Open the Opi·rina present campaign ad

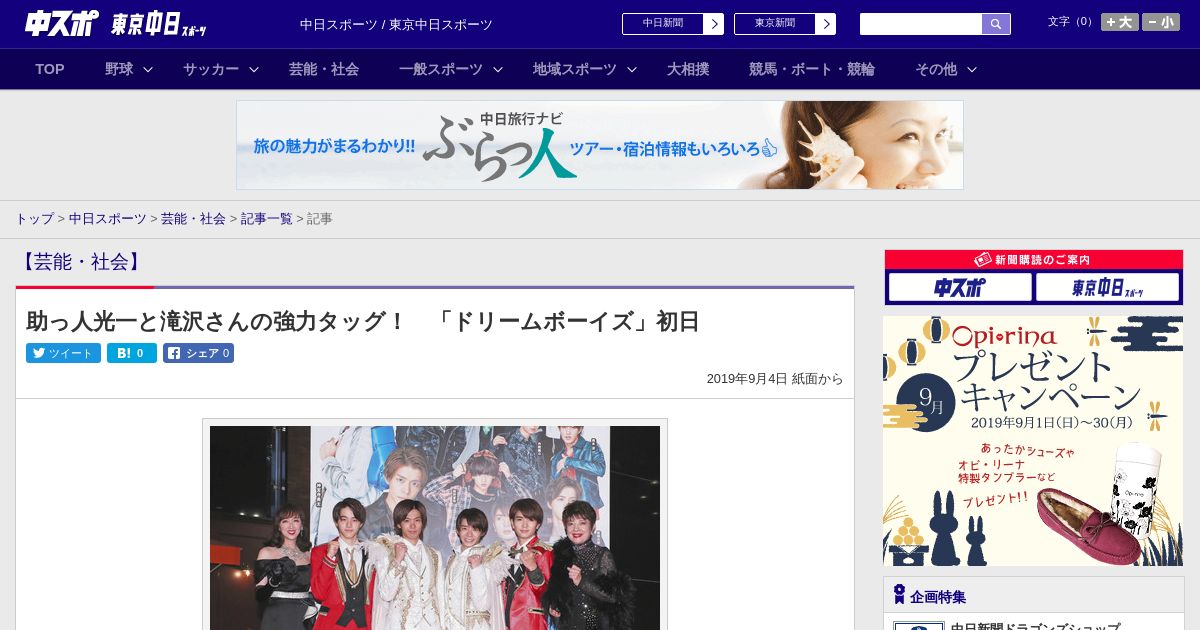(1033, 441)
